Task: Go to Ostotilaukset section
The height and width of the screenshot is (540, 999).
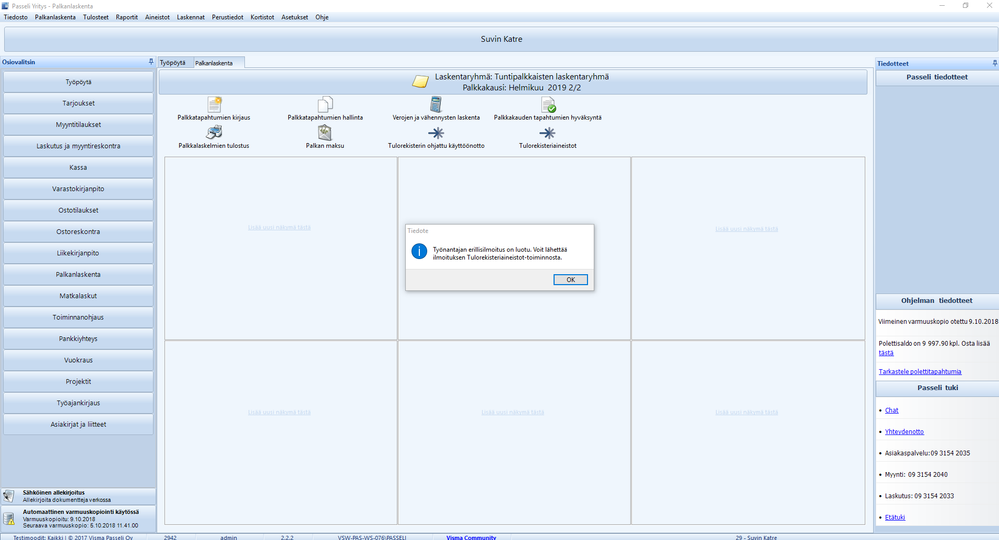Action: click(78, 210)
